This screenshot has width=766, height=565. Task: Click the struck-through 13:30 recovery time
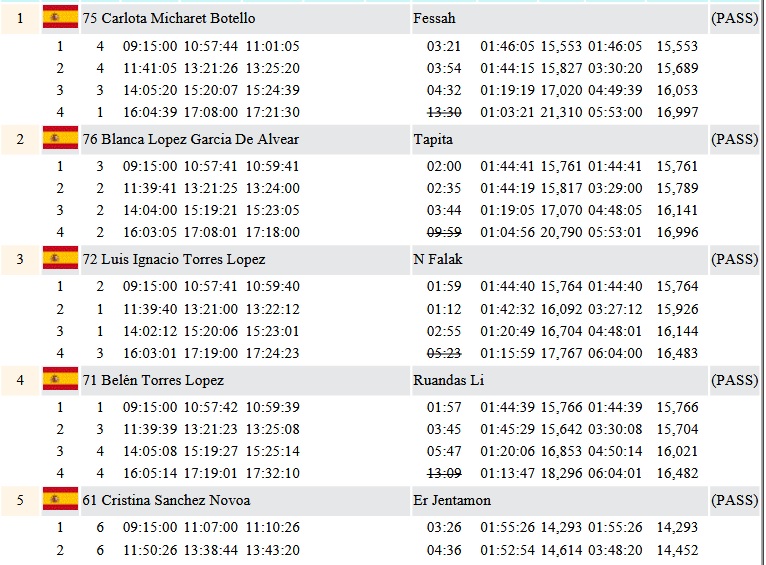(444, 111)
